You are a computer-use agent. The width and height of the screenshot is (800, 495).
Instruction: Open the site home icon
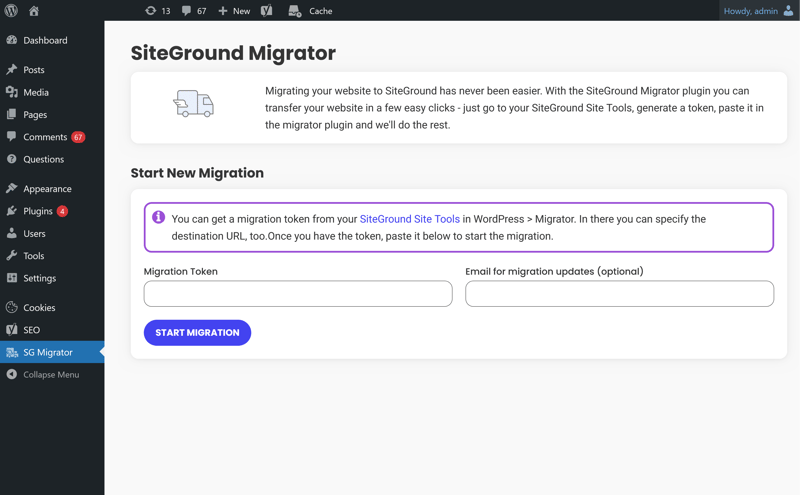click(34, 11)
